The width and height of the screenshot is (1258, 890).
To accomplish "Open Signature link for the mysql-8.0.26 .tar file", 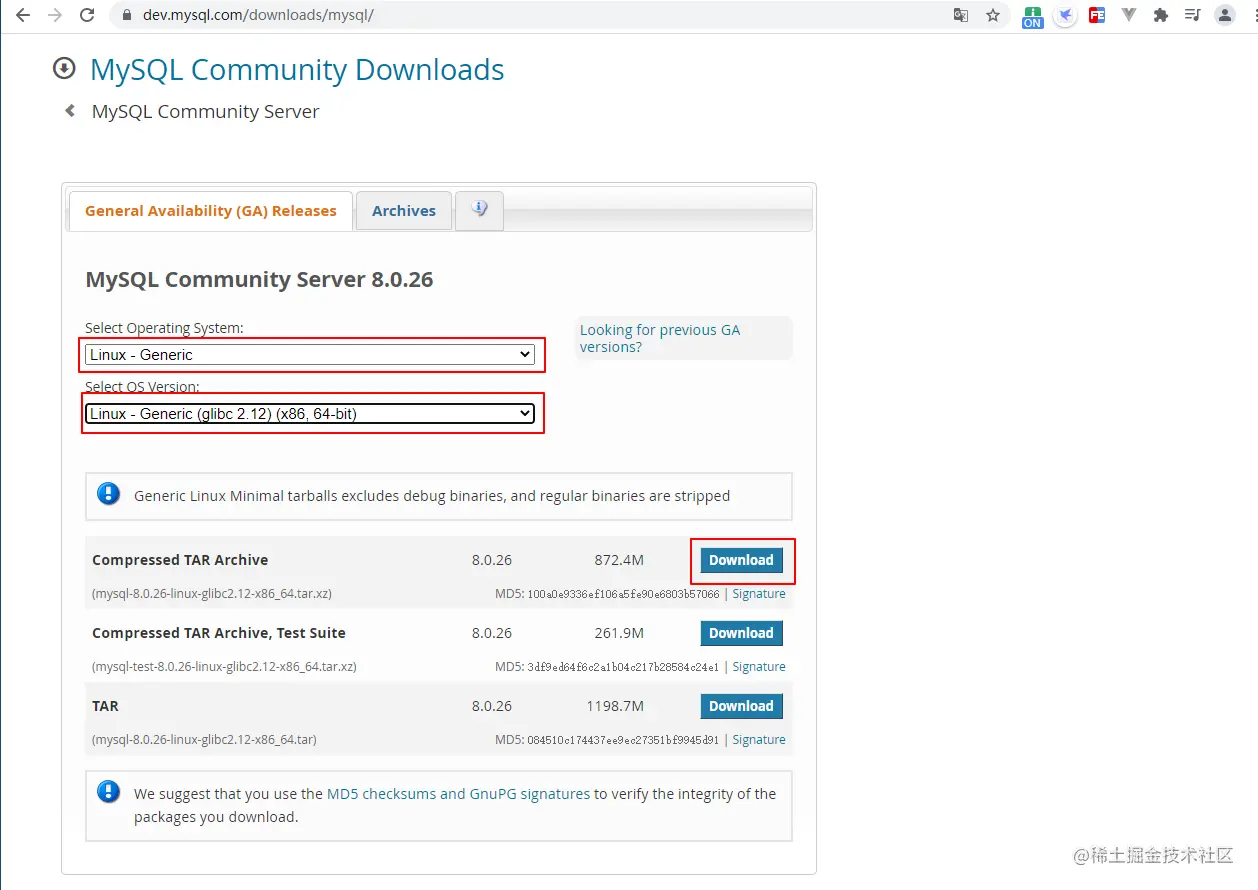I will pos(759,740).
